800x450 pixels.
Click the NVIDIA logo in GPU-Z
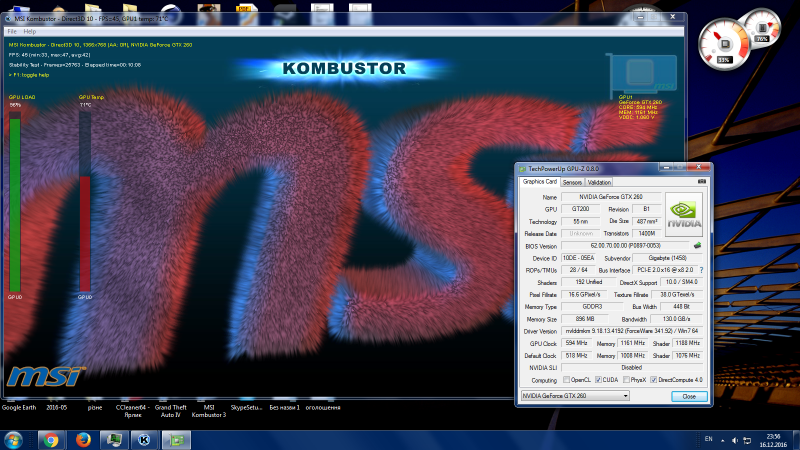684,212
